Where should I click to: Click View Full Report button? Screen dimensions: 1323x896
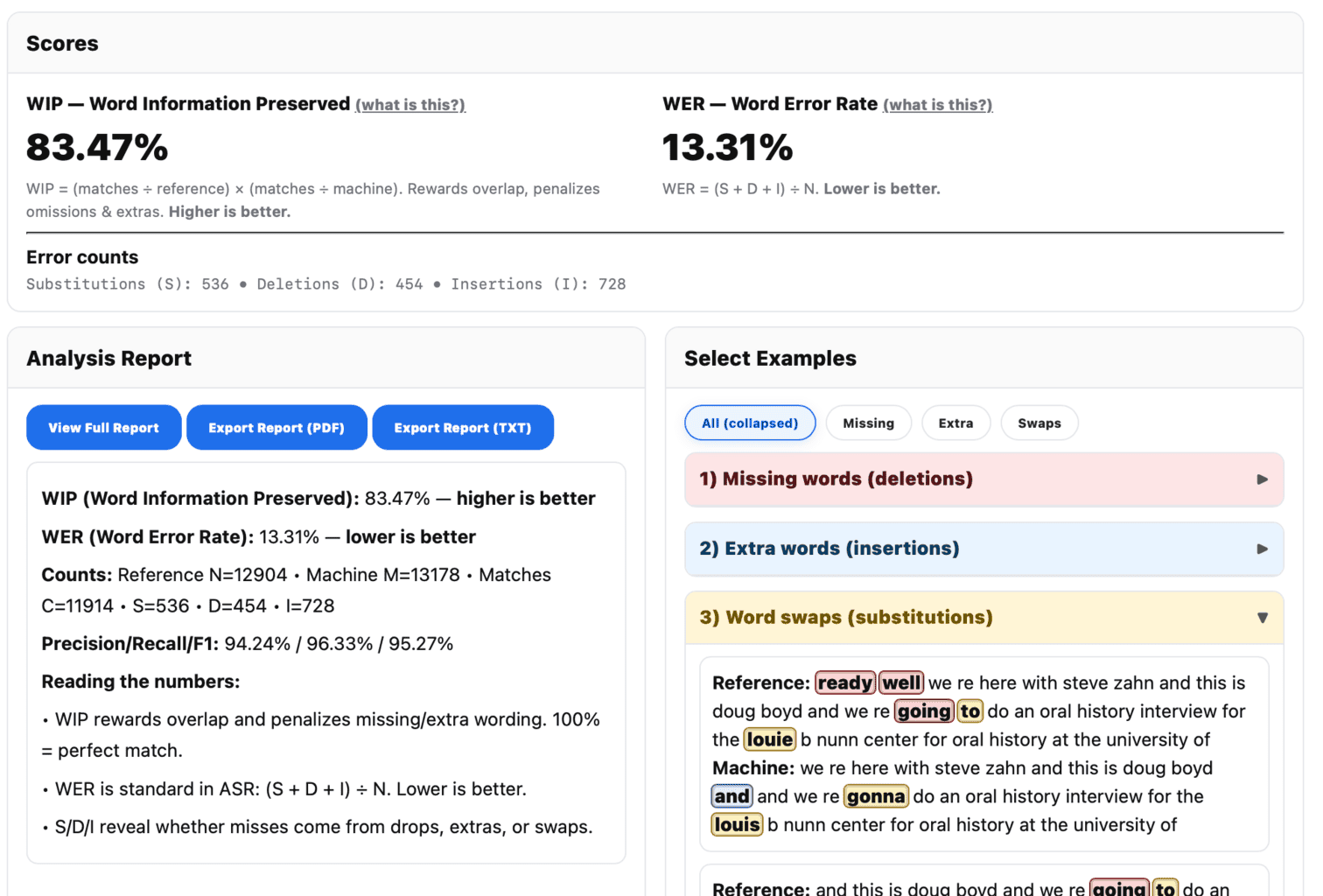tap(104, 428)
